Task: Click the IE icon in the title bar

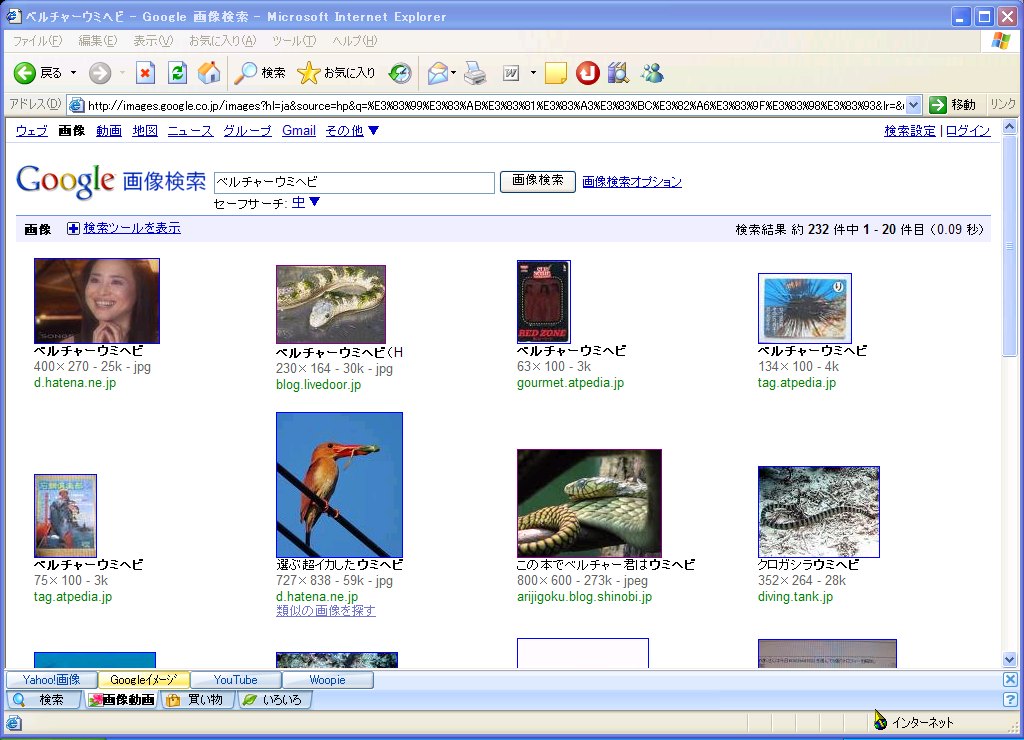Action: coord(13,16)
